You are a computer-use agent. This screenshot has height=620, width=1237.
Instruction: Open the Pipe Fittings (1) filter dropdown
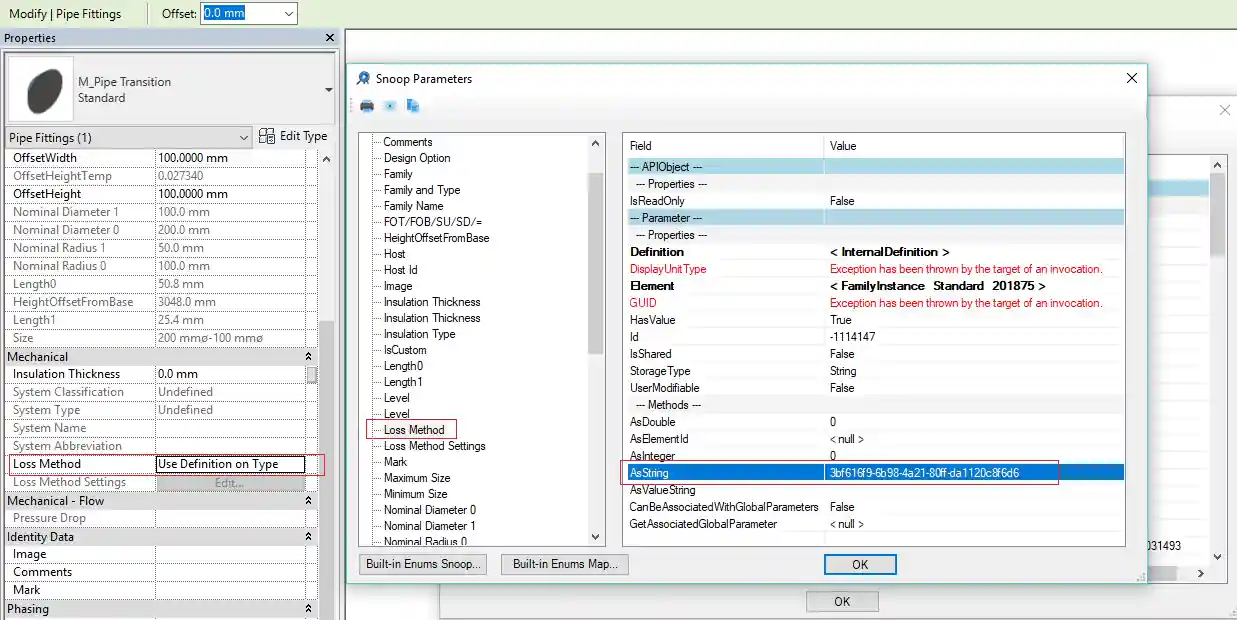[x=244, y=138]
